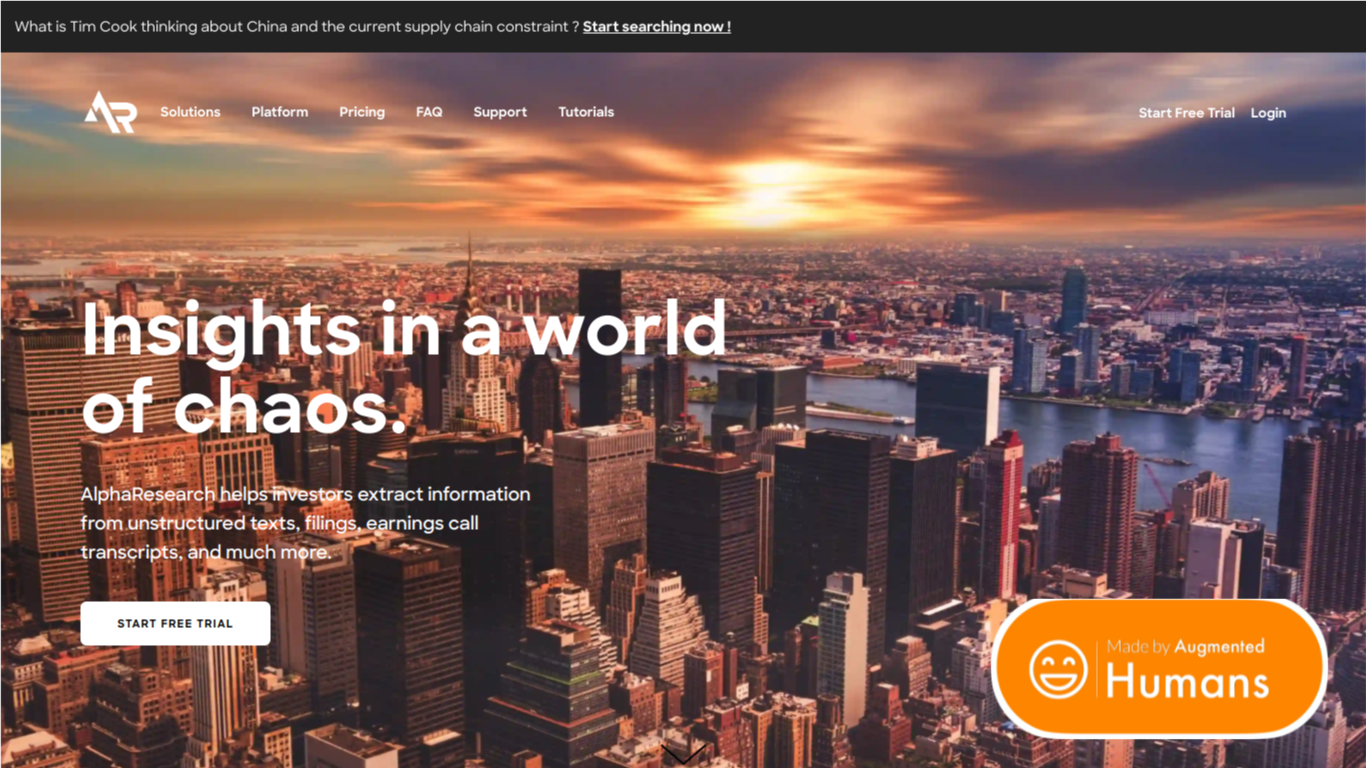Open the Solutions menu

click(190, 112)
